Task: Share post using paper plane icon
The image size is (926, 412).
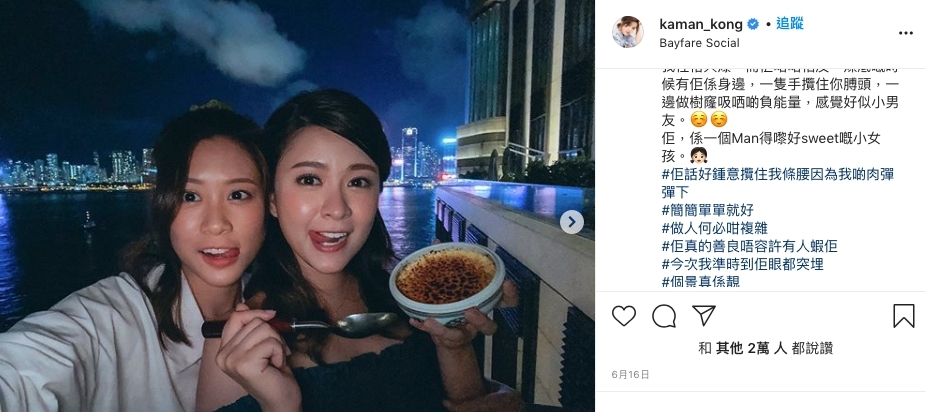Action: [x=704, y=316]
